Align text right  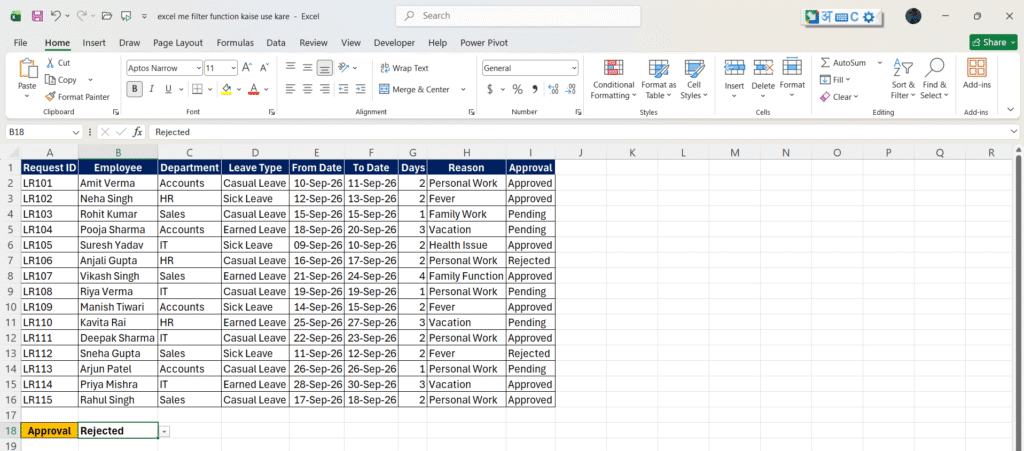click(x=325, y=89)
